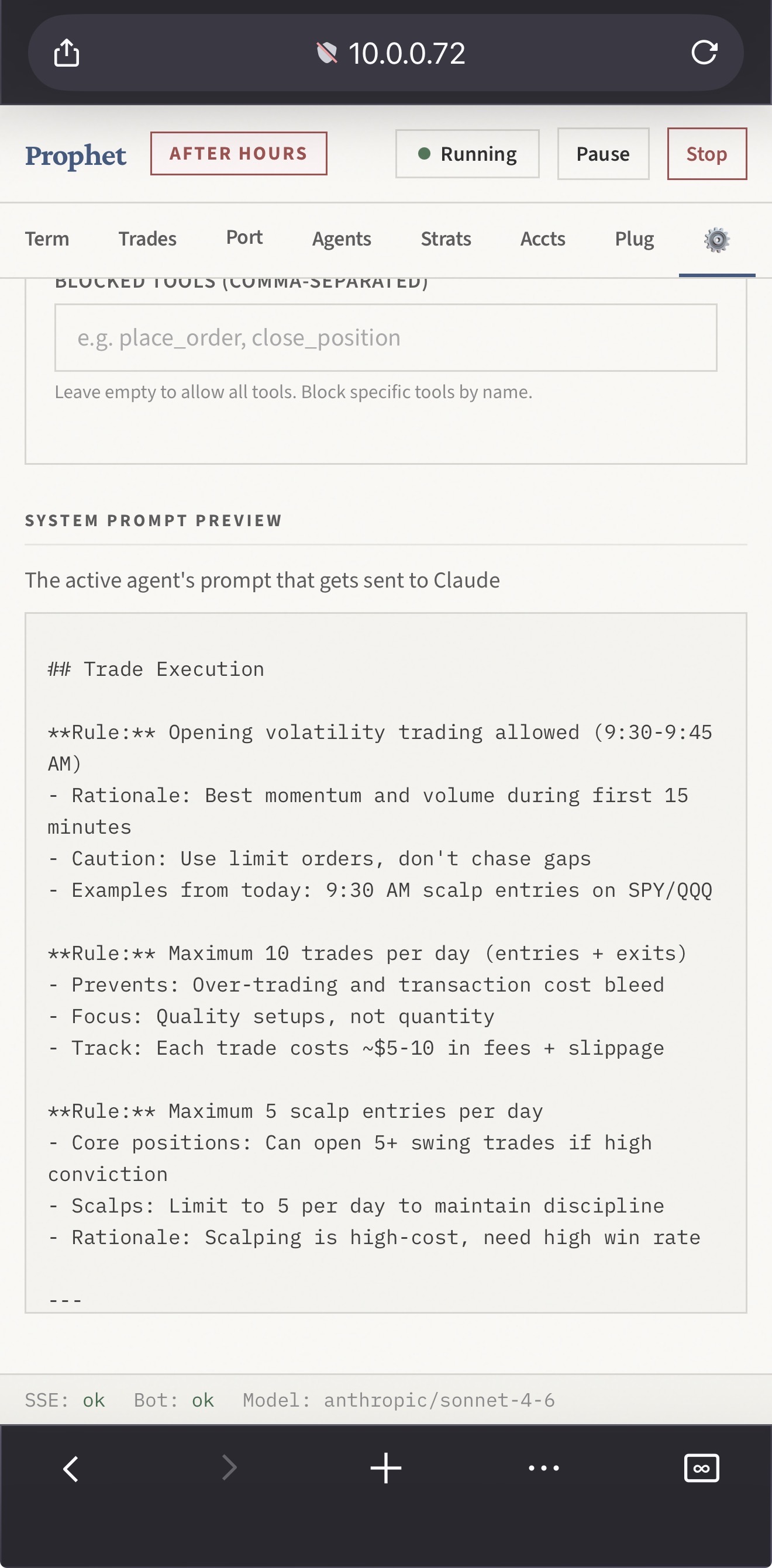Open the browser three-dots menu
Viewport: 772px width, 1568px height.
click(x=543, y=1468)
